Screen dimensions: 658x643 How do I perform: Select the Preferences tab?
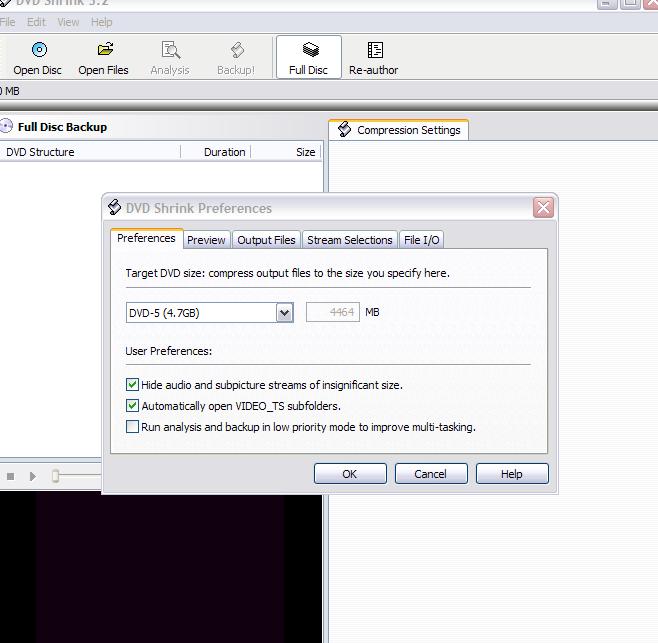click(146, 238)
